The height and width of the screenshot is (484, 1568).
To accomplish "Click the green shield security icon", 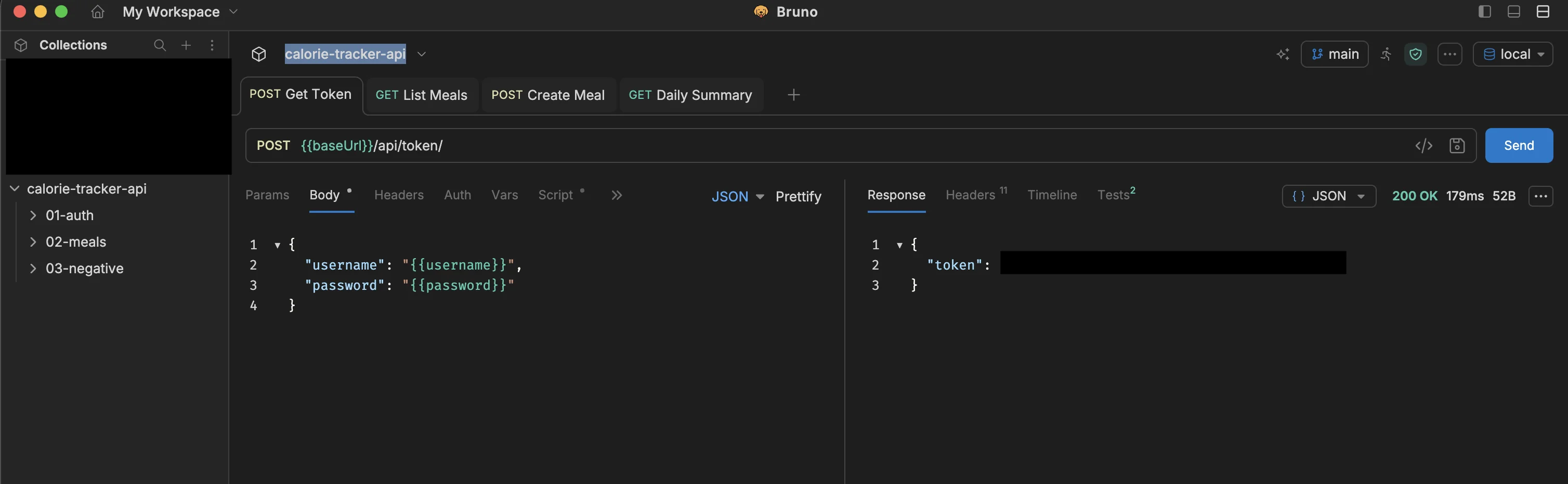I will (x=1416, y=54).
